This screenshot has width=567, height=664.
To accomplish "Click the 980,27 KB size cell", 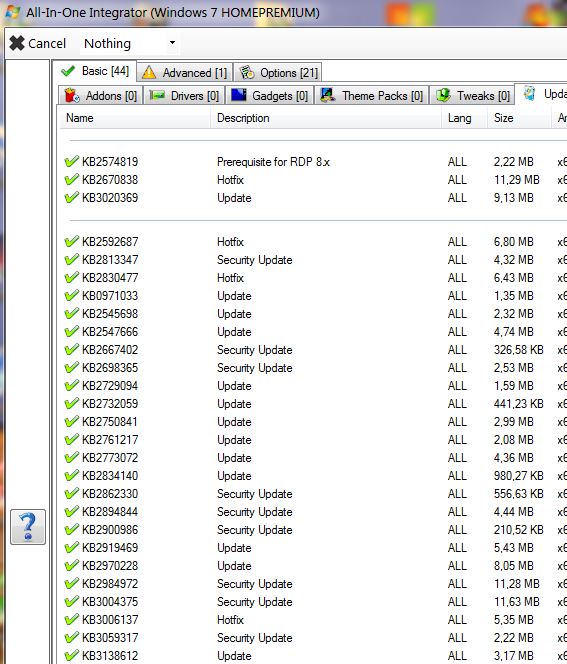I will coord(518,476).
